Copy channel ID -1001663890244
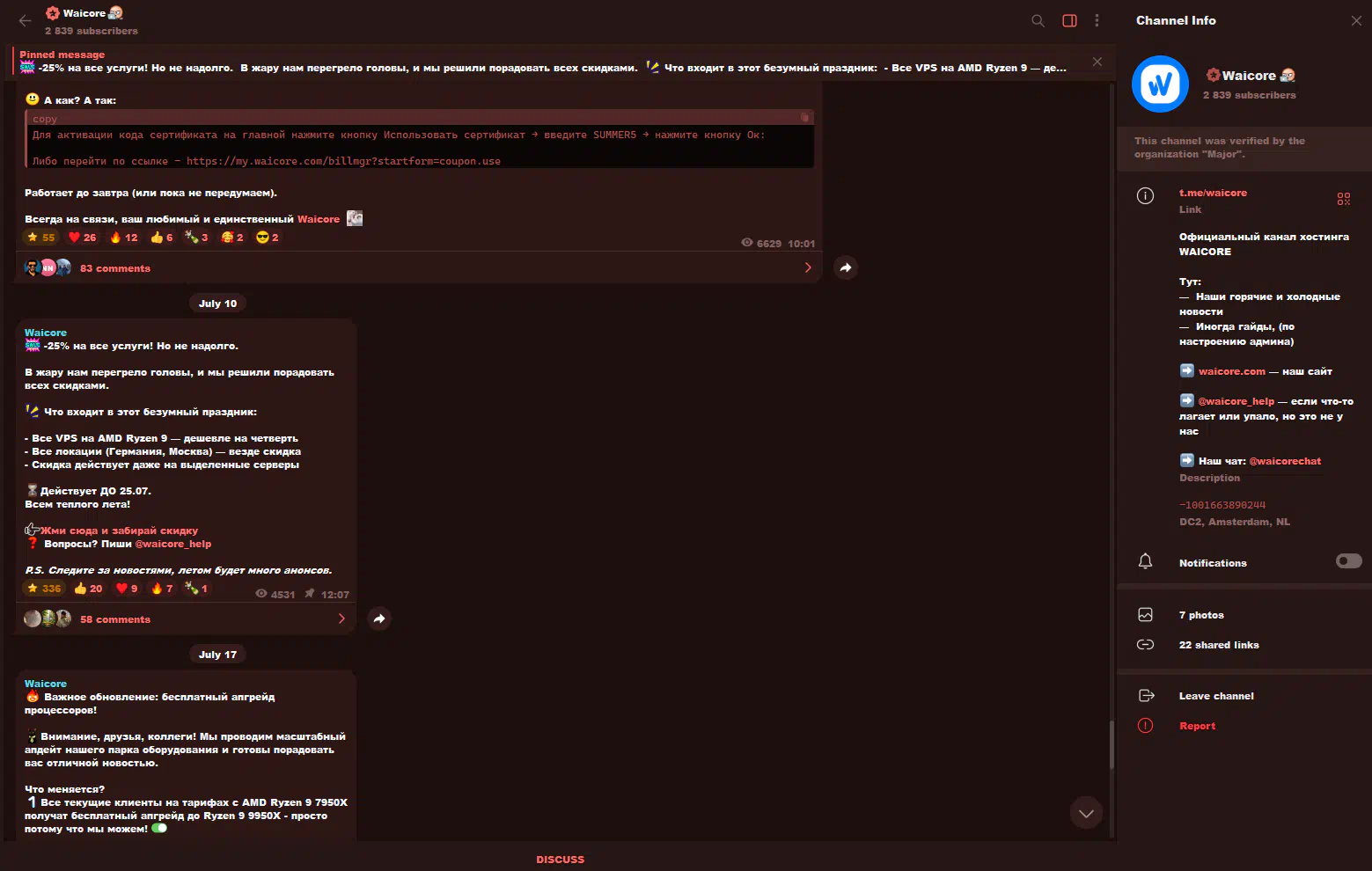The image size is (1372, 871). [1222, 505]
